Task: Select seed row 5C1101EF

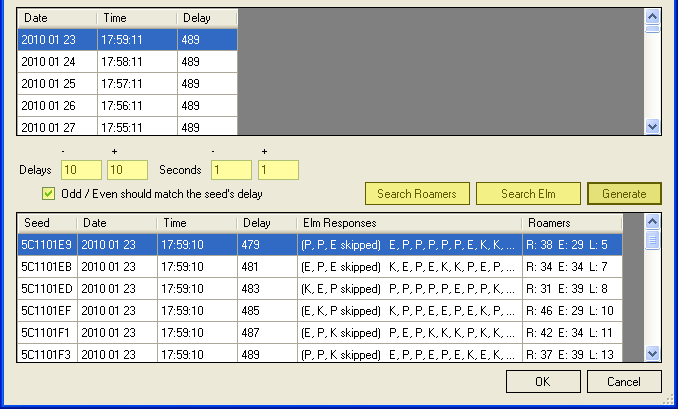Action: 47,311
